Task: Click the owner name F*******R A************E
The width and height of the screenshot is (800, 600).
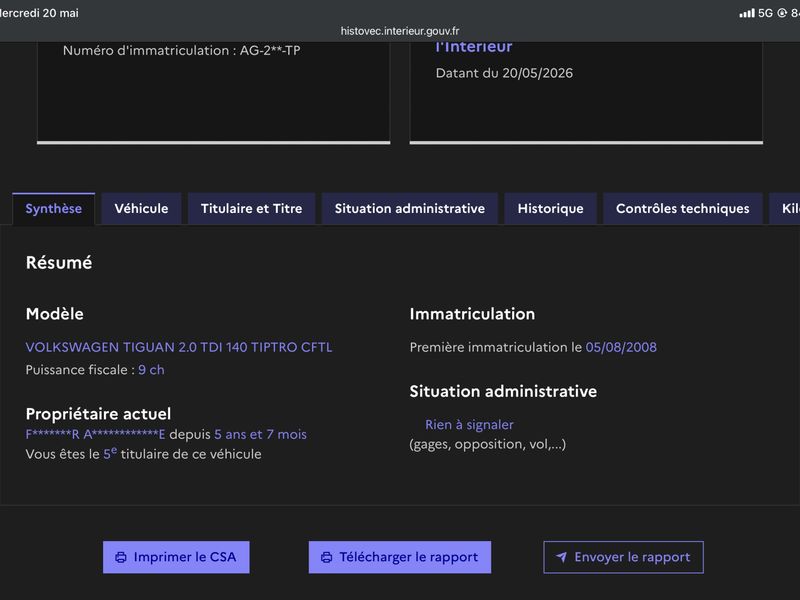Action: (x=95, y=435)
